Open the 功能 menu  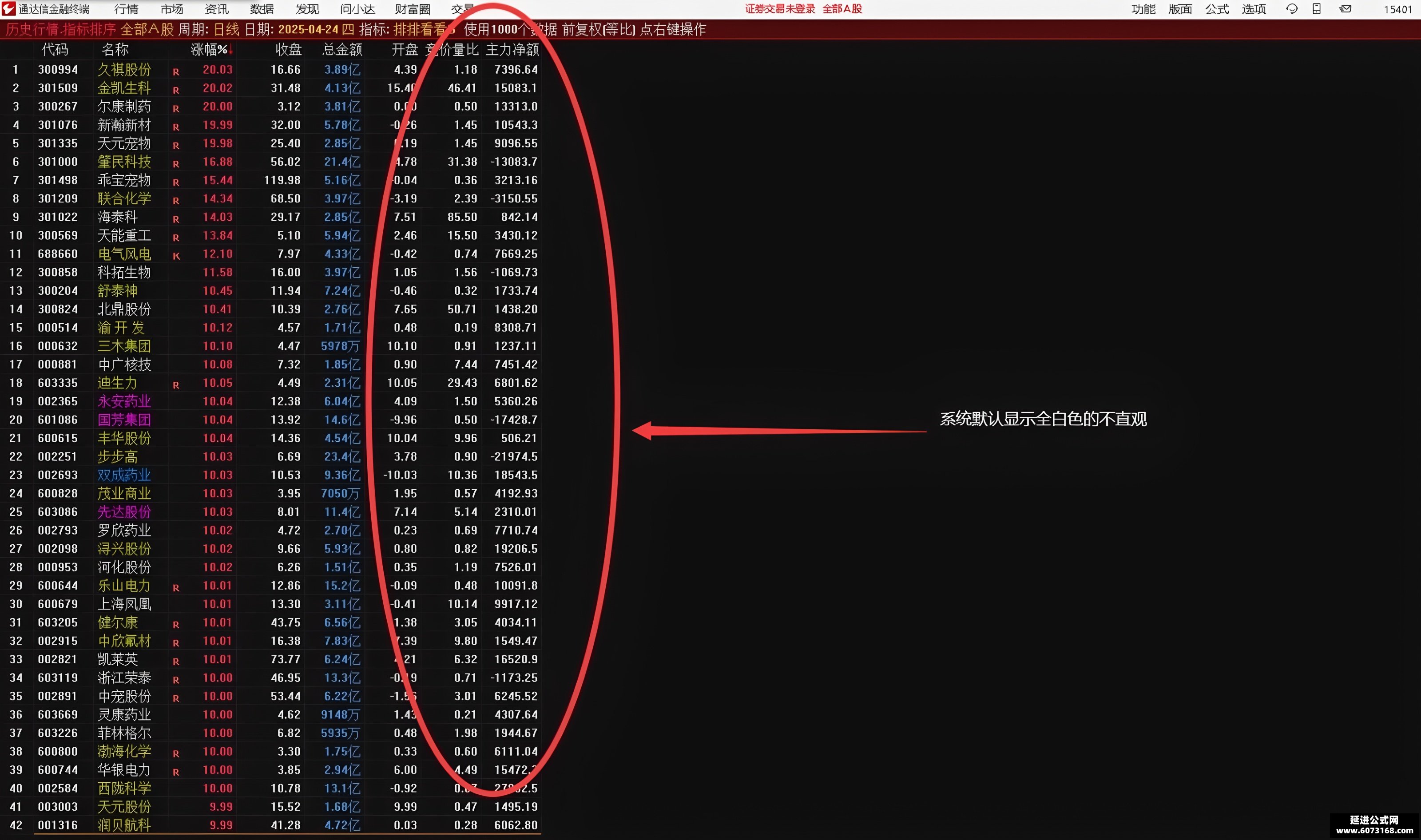1143,9
